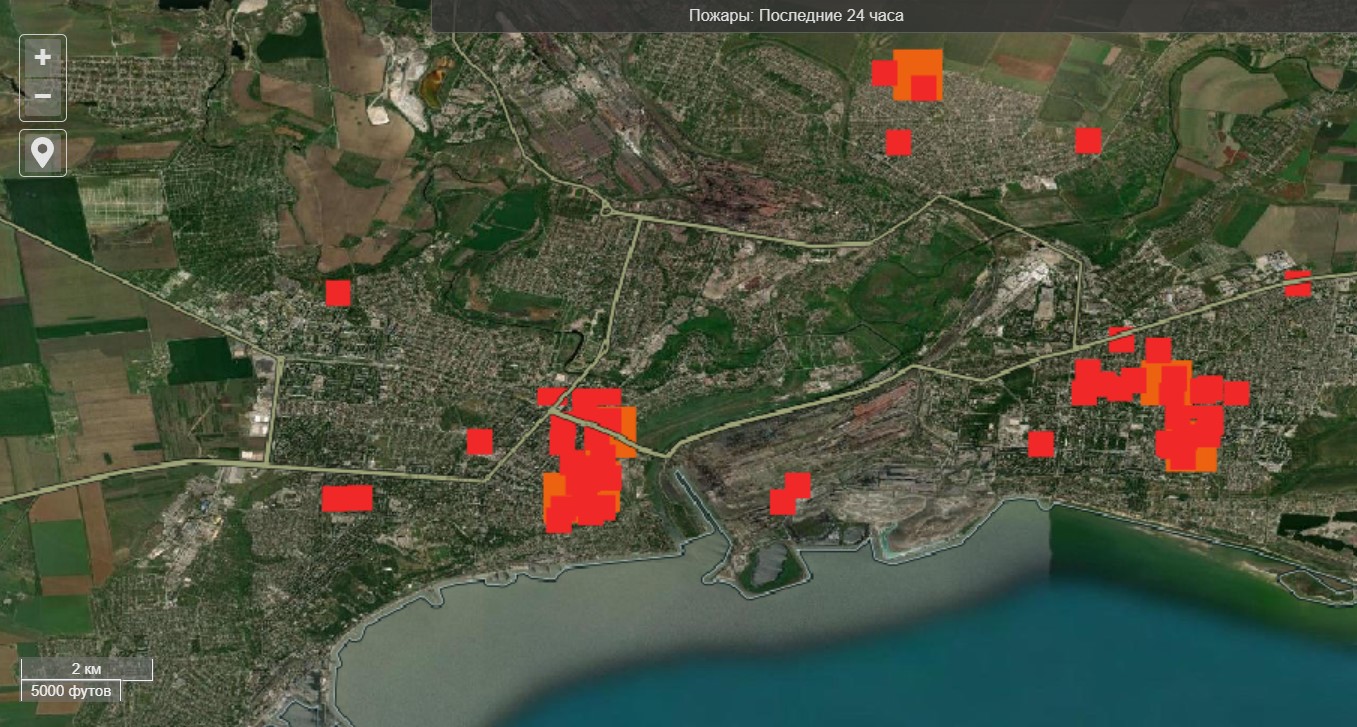Select the orange patch at eastern cluster's bottom
1357x727 pixels.
(x=1204, y=460)
